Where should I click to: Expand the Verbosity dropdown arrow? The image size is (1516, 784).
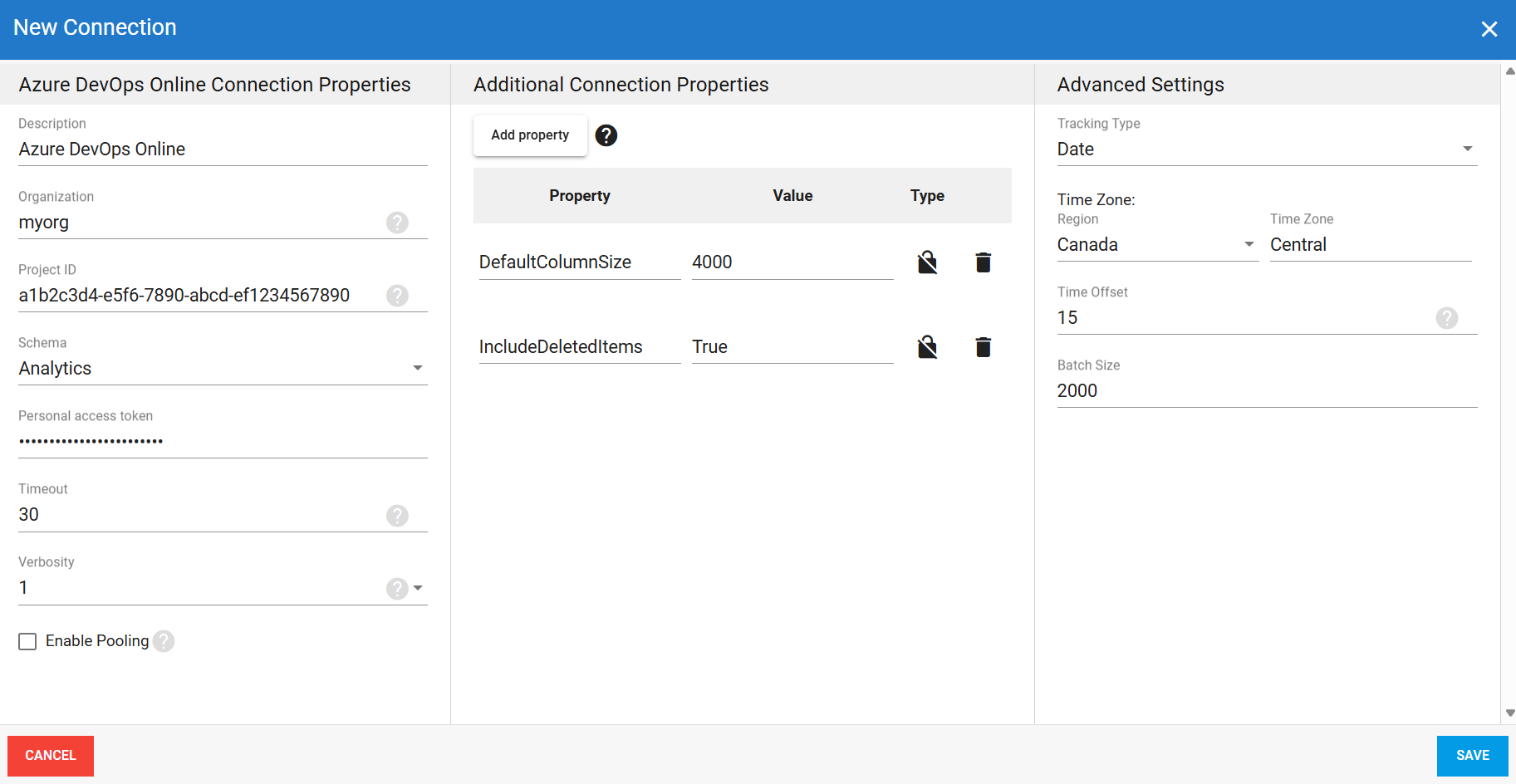pyautogui.click(x=418, y=588)
